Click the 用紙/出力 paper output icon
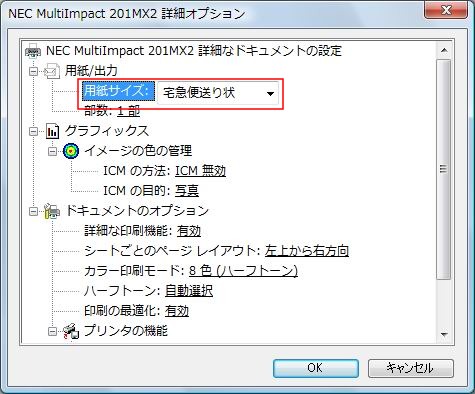The width and height of the screenshot is (475, 394). tap(52, 71)
